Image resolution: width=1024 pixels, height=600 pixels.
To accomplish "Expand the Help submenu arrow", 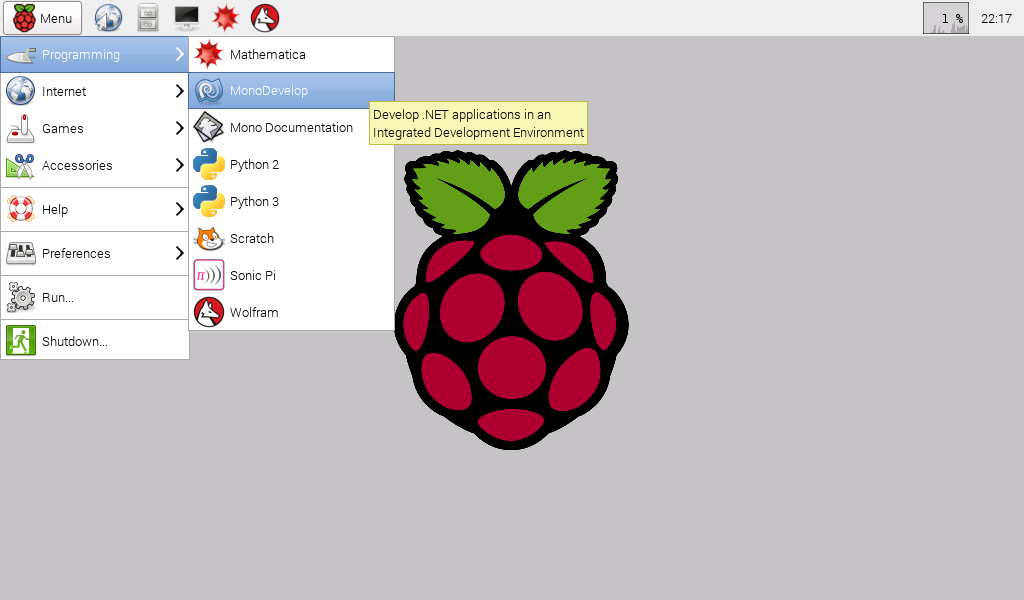I will click(x=180, y=210).
